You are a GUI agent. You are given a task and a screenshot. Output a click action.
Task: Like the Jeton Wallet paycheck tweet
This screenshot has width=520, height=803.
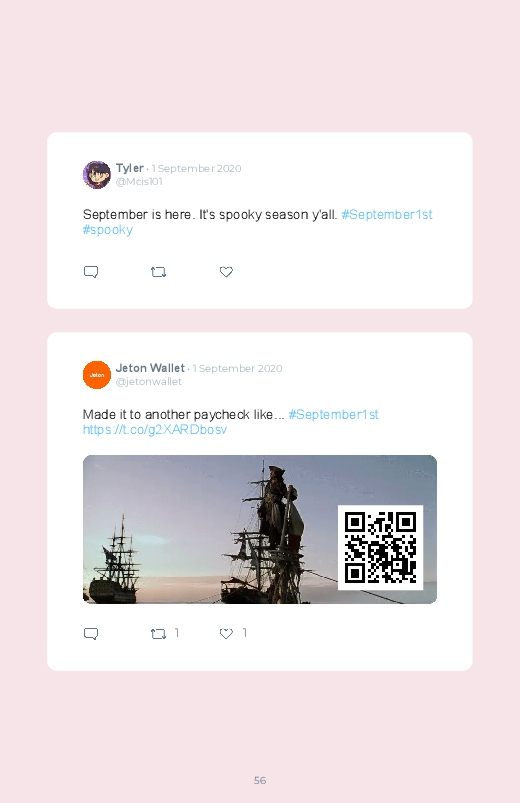pos(226,634)
